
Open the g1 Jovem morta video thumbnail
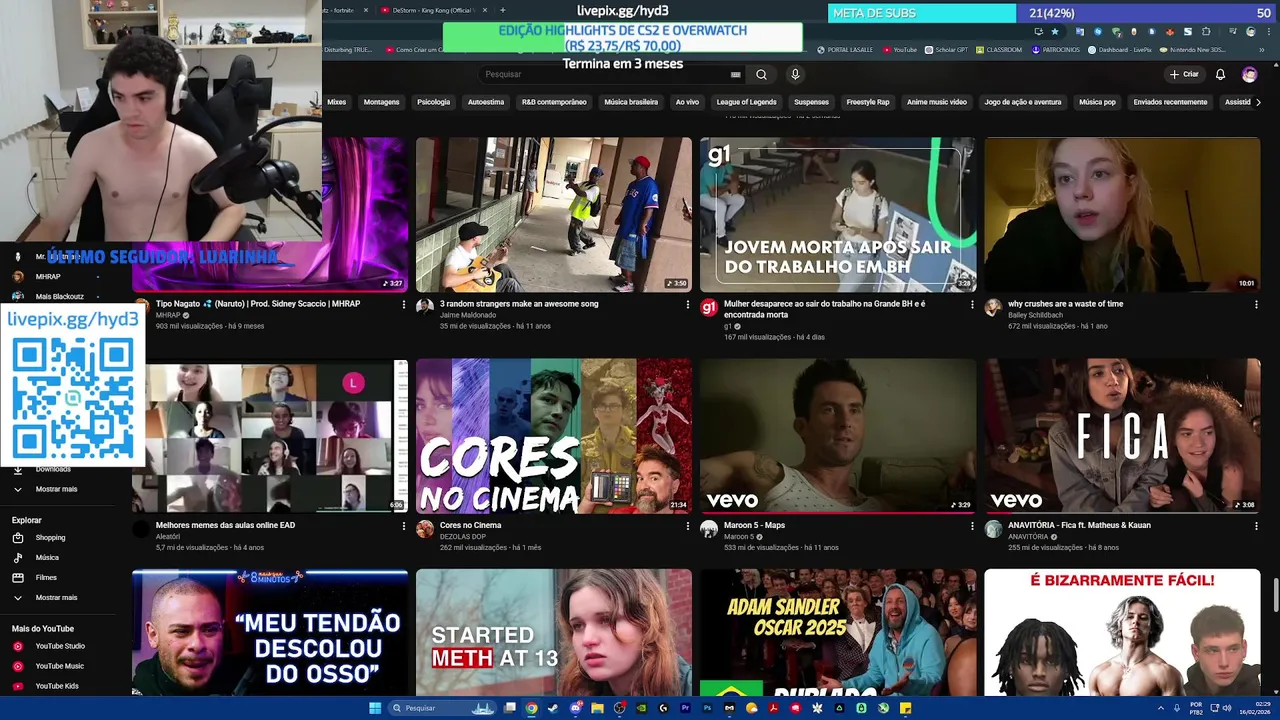tap(838, 214)
